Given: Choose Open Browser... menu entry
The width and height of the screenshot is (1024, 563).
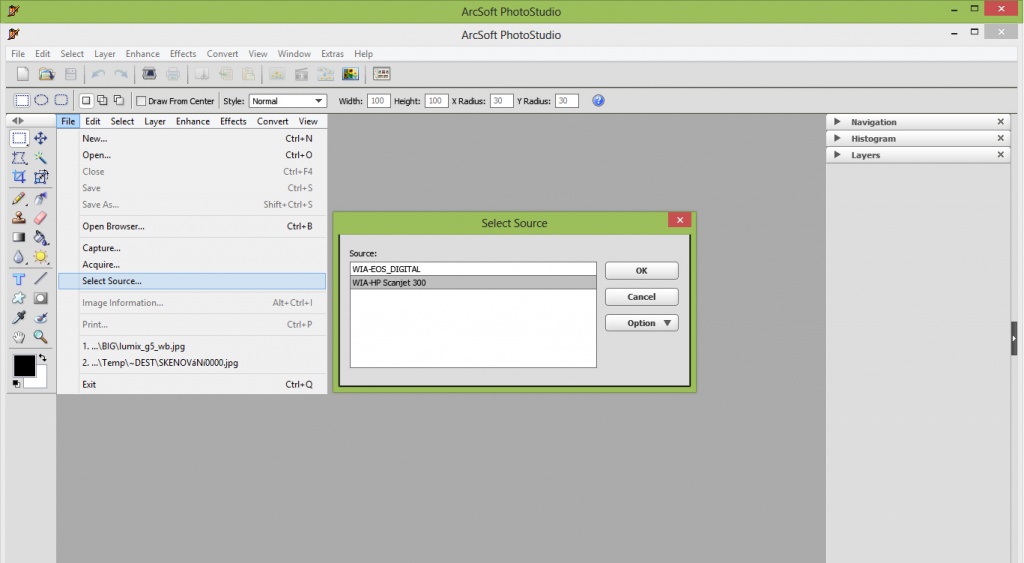Looking at the screenshot, I should click(x=192, y=226).
